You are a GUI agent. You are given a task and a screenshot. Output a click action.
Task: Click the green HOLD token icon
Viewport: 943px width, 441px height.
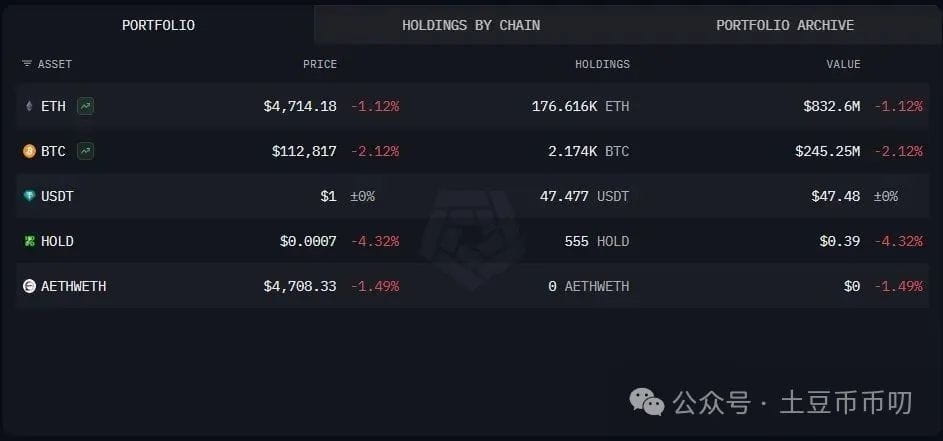pyautogui.click(x=29, y=241)
